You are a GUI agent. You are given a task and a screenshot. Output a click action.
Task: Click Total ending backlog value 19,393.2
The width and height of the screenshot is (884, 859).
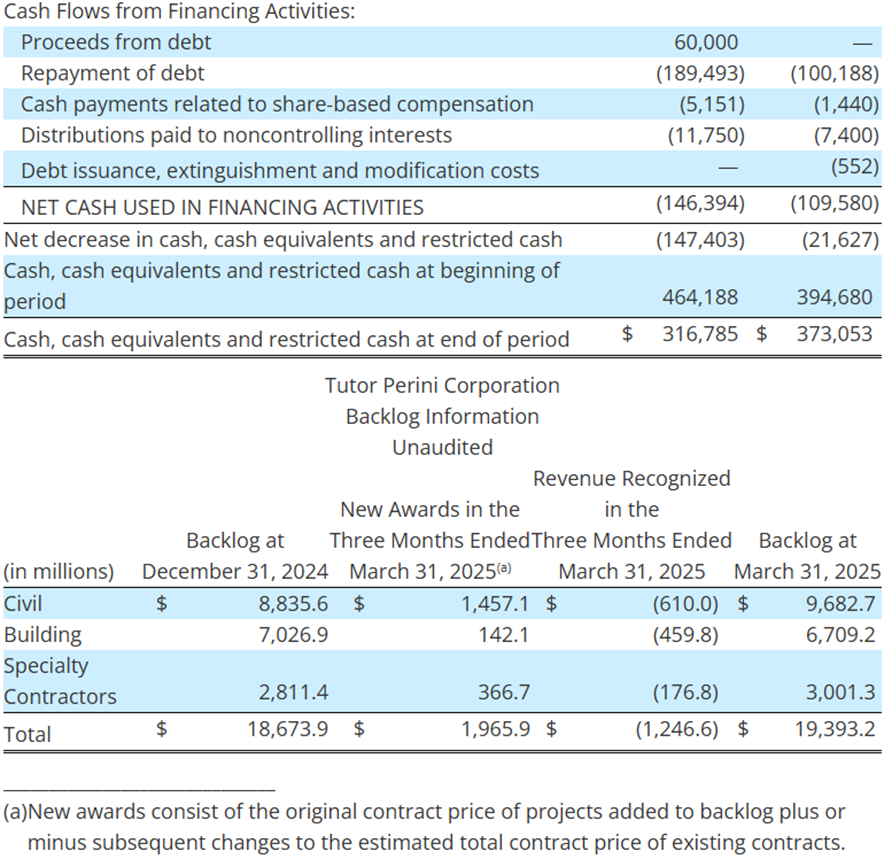[835, 729]
